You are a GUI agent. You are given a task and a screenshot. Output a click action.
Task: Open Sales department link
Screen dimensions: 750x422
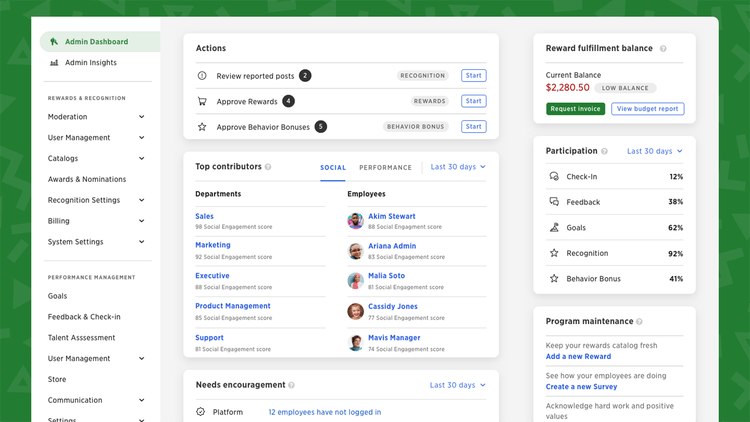click(204, 216)
